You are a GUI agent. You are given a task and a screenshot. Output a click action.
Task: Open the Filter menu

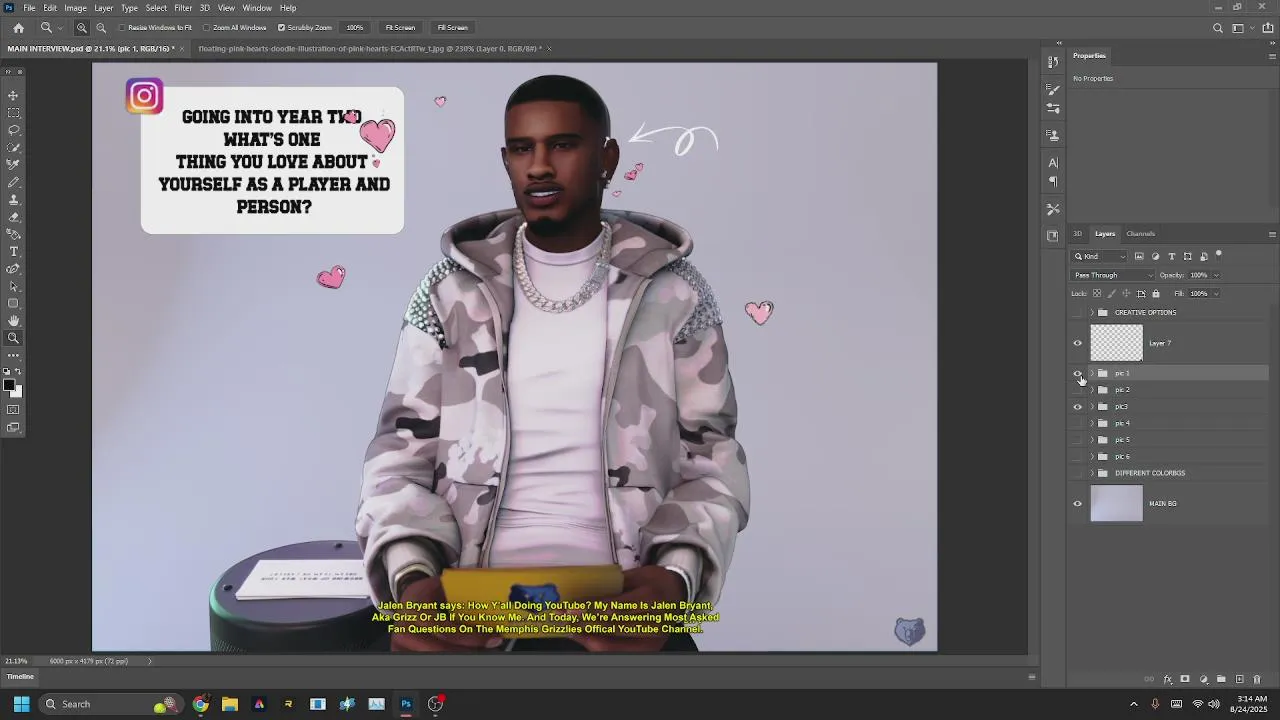(183, 8)
